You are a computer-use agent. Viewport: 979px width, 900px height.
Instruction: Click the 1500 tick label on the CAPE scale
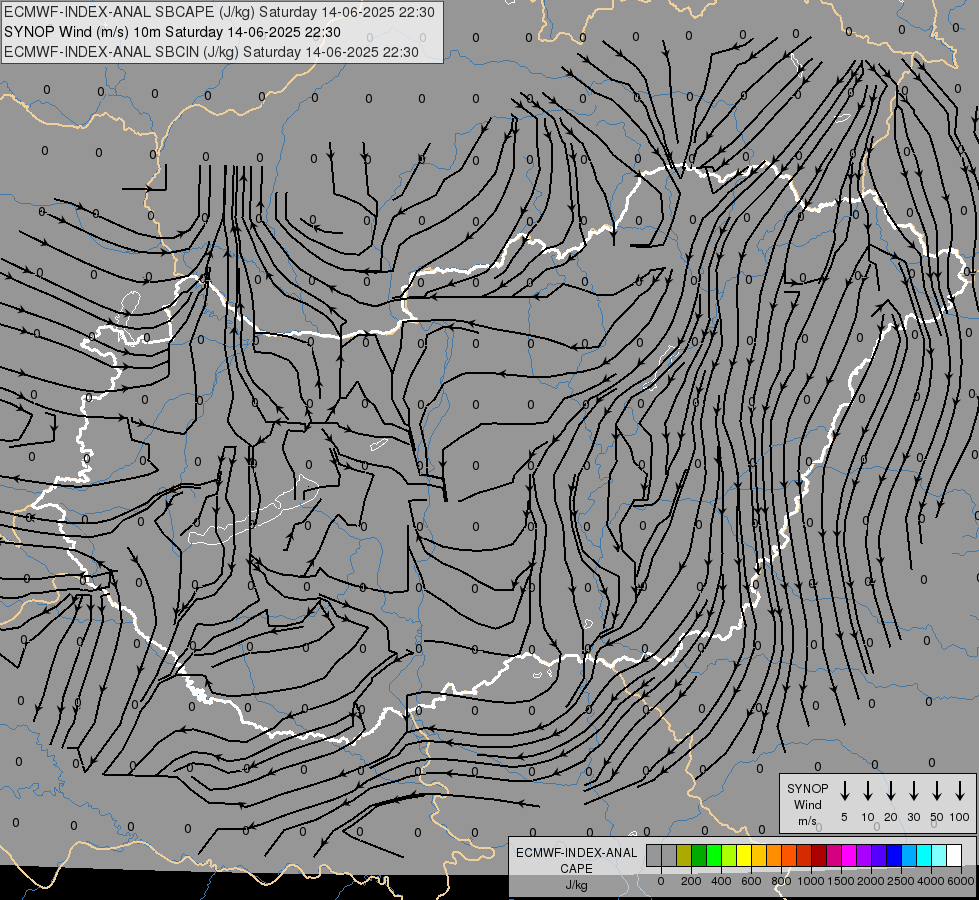tap(841, 881)
